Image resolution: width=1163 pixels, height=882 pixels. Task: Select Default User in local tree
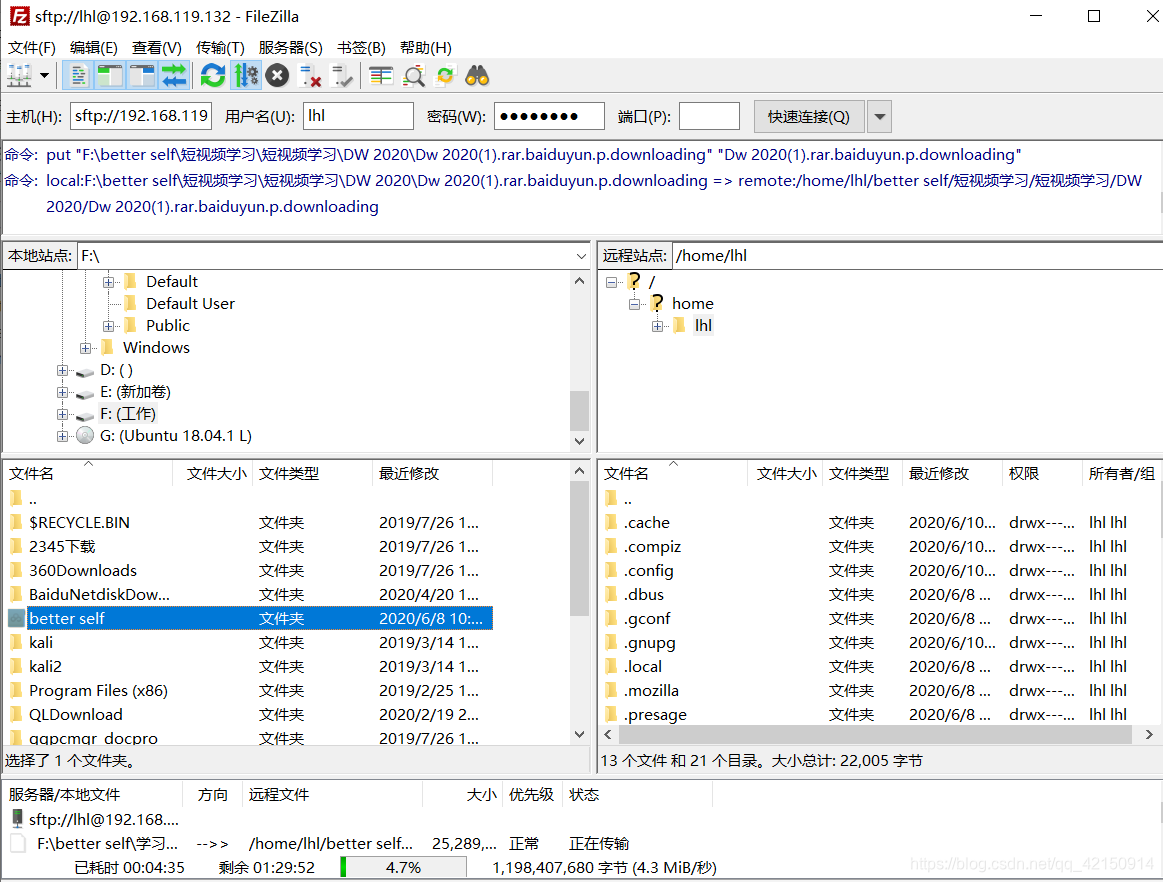pos(190,303)
